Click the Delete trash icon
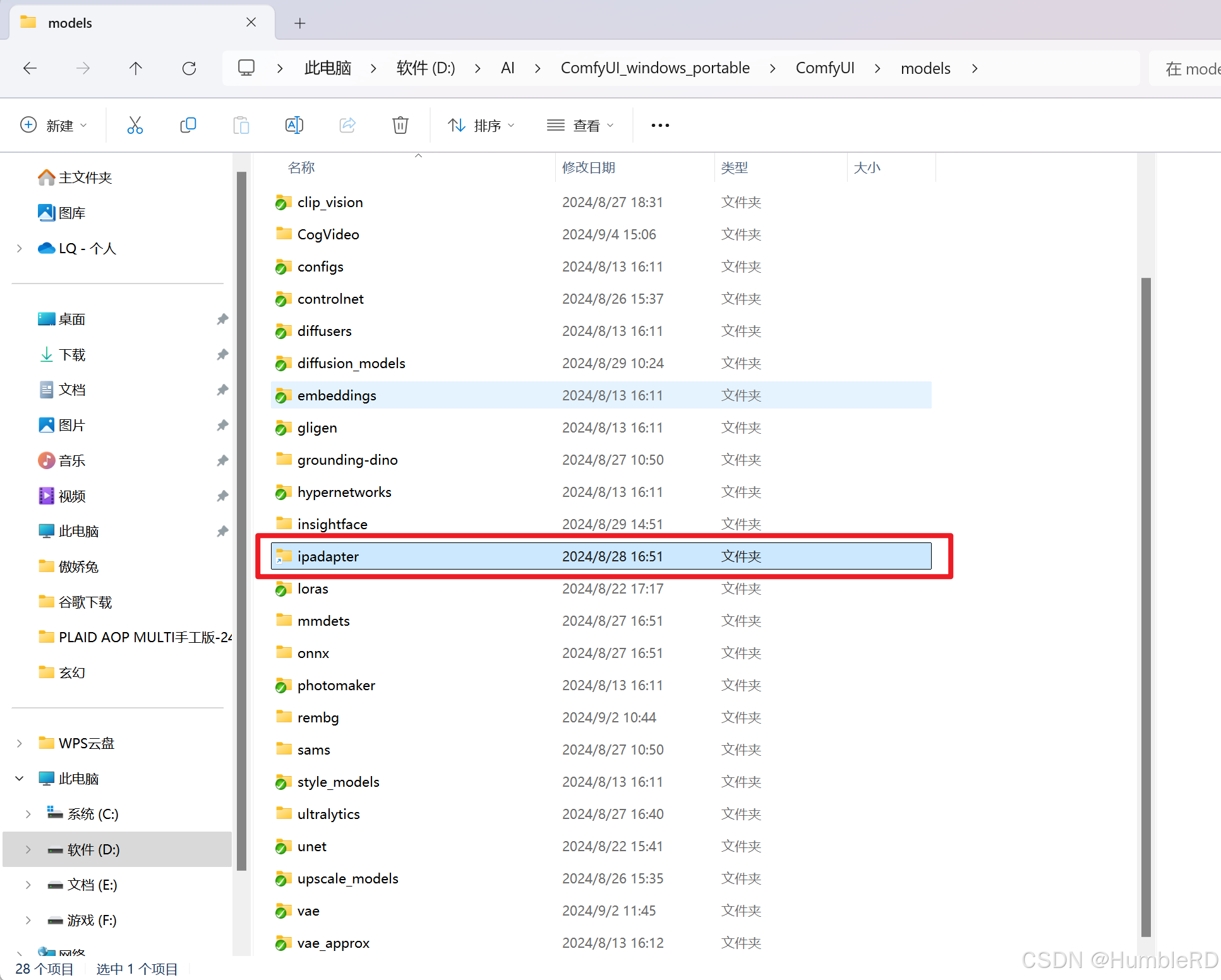The image size is (1221, 980). tap(400, 125)
